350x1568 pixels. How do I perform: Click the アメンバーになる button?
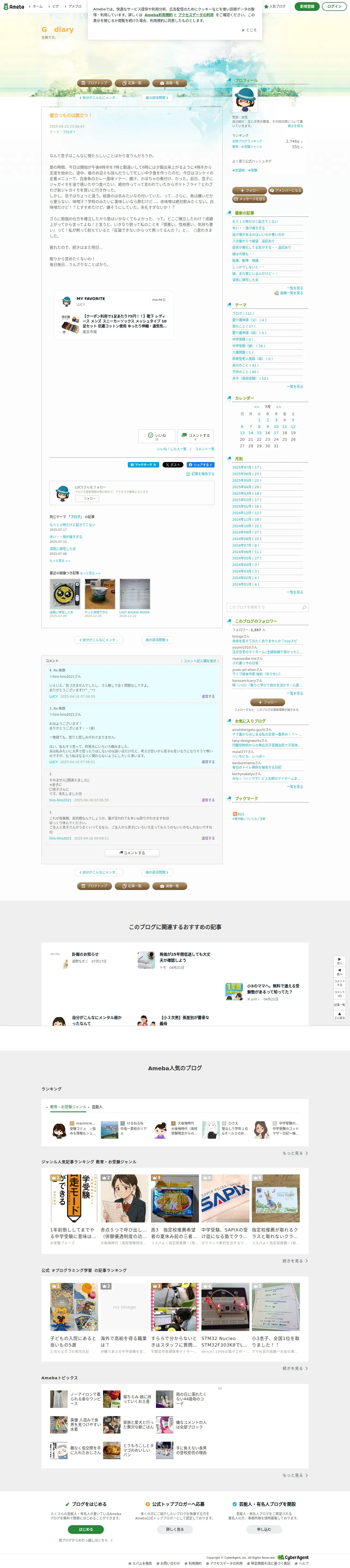coord(285,191)
